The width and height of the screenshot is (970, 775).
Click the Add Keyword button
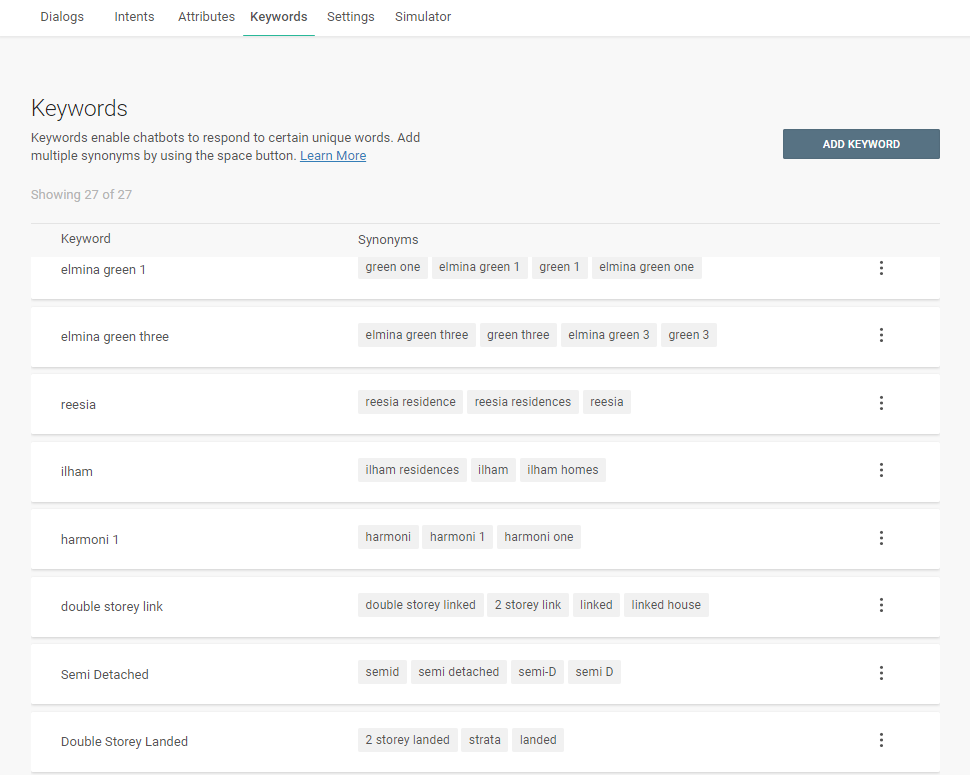pyautogui.click(x=861, y=144)
